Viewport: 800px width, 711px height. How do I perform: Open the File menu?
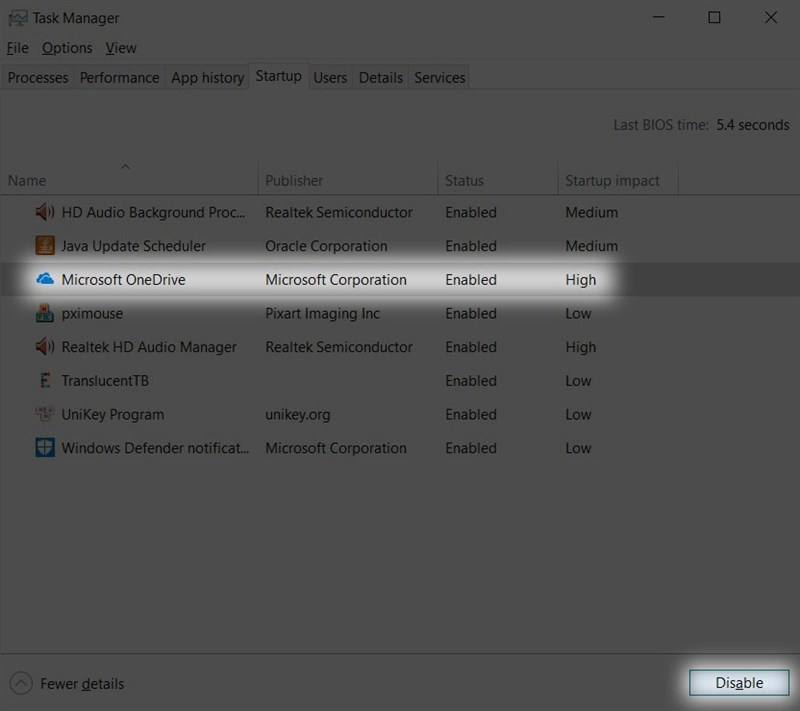click(17, 48)
